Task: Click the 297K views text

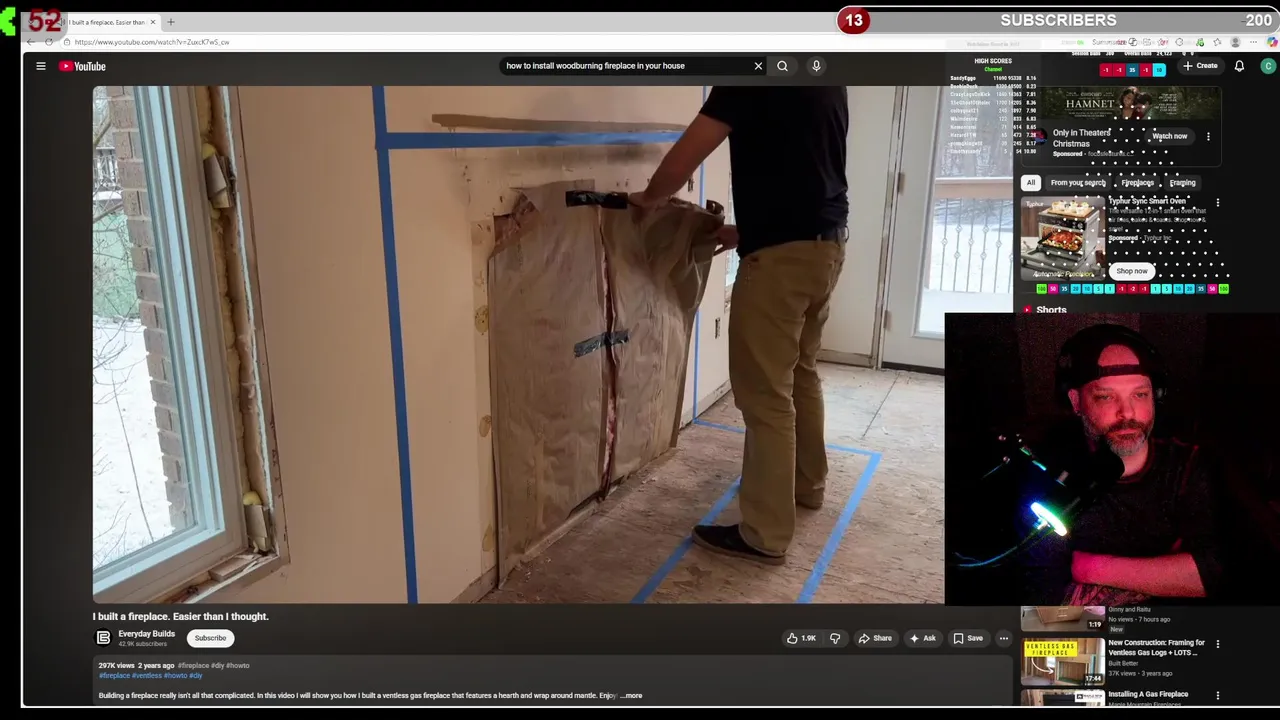Action: click(116, 665)
